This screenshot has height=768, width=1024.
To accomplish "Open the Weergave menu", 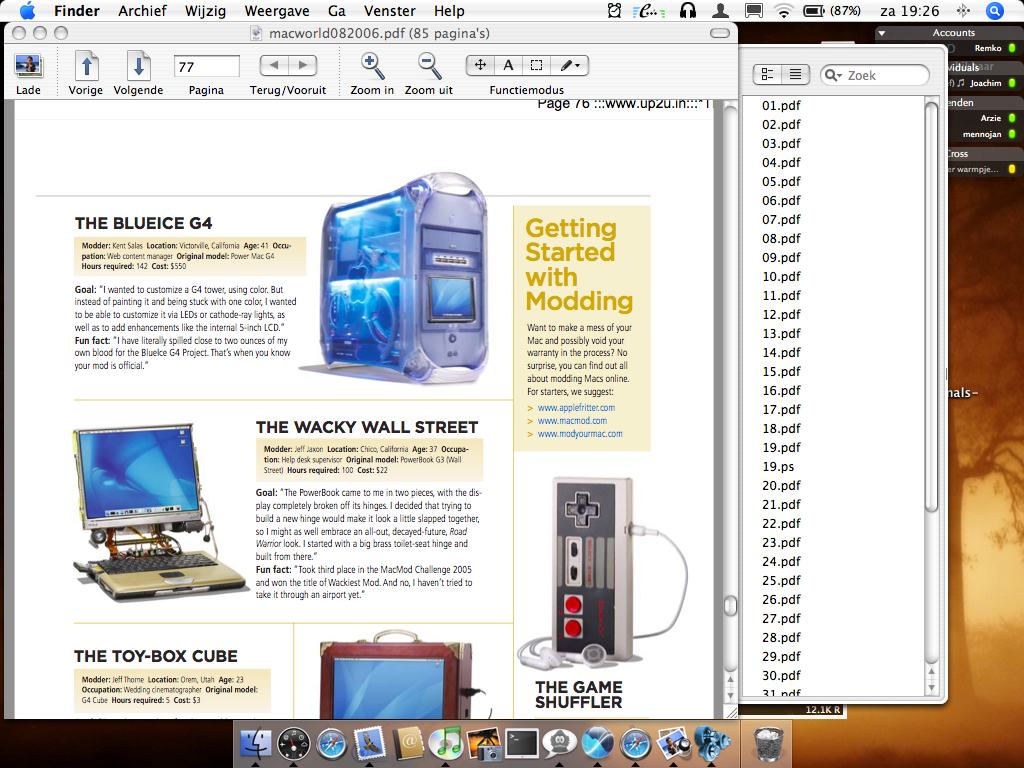I will coord(277,11).
